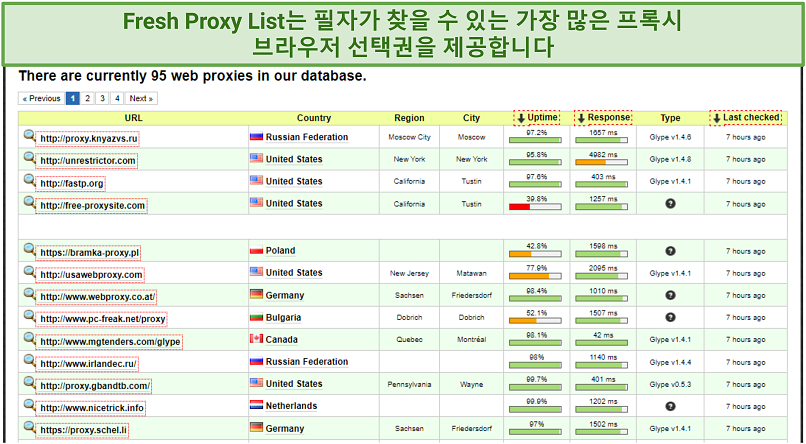
Task: Click German flag in proxy.schel.li row
Action: tap(256, 428)
